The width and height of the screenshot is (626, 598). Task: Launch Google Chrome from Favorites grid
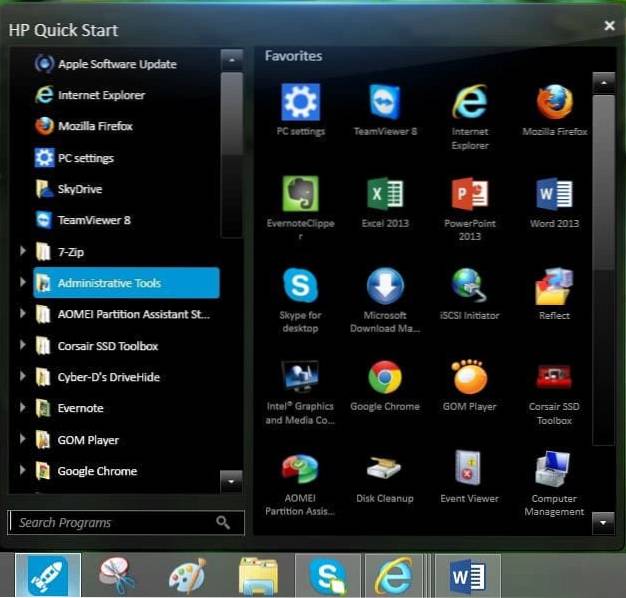tap(385, 377)
